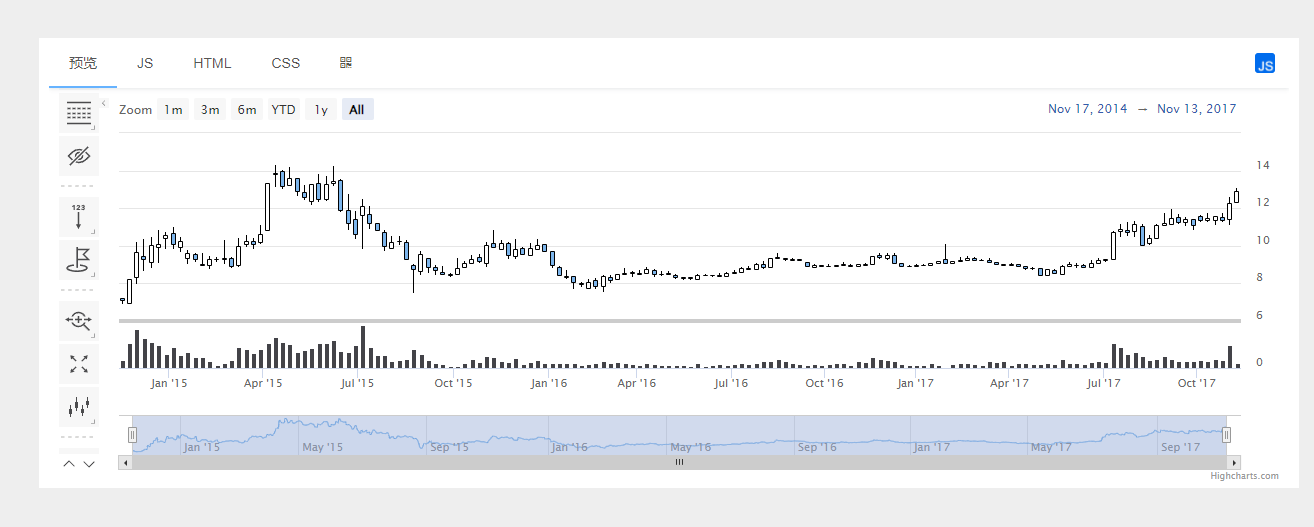Set zoom range to 6m
This screenshot has height=527, width=1314.
[x=246, y=109]
